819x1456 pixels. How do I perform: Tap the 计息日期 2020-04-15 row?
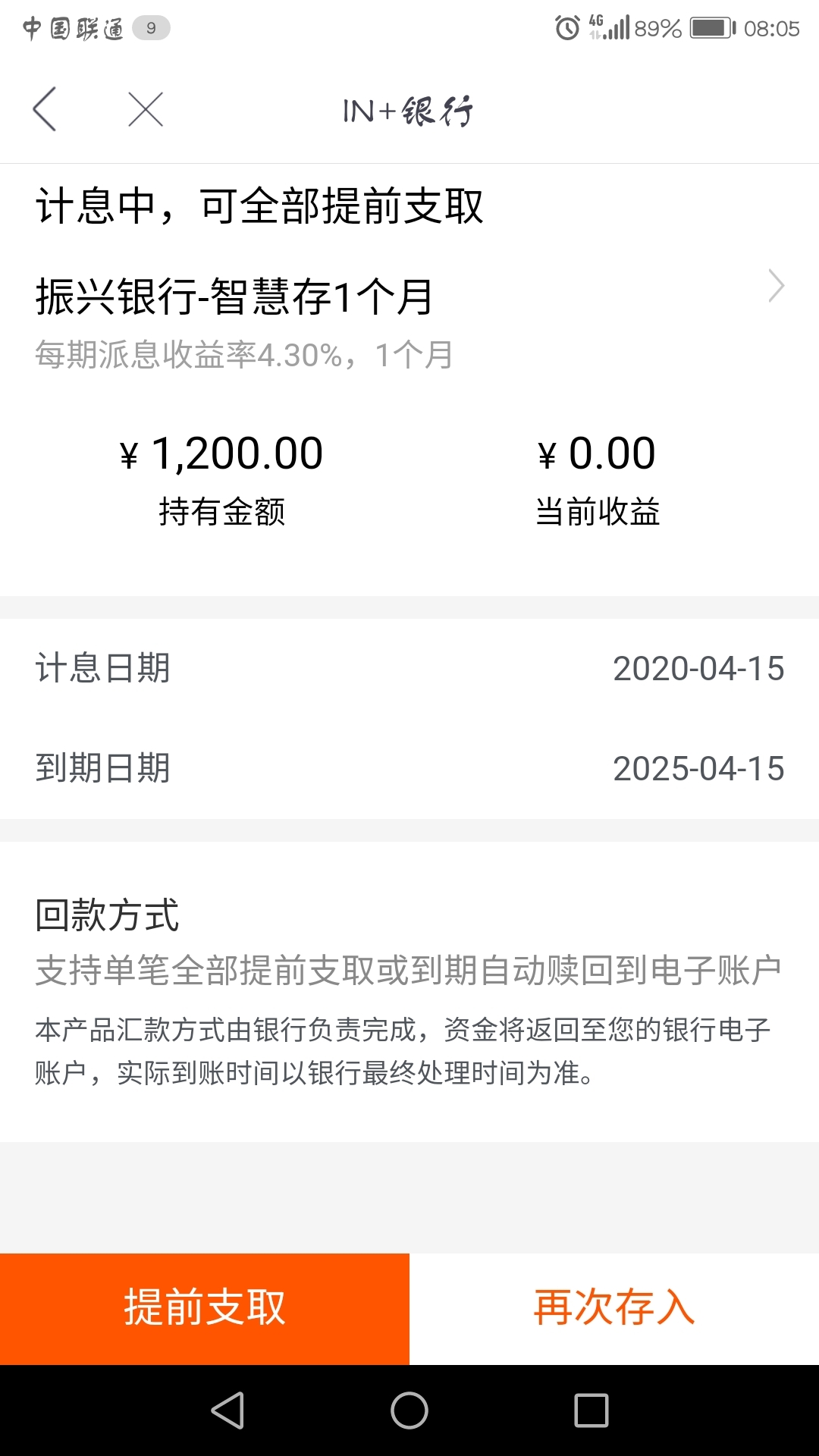409,668
